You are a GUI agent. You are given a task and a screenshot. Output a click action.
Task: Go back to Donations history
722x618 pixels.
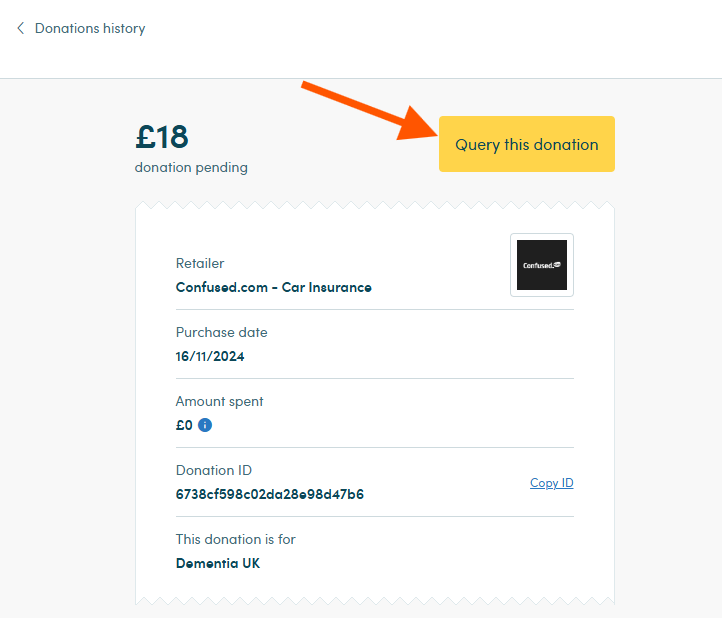pos(90,29)
